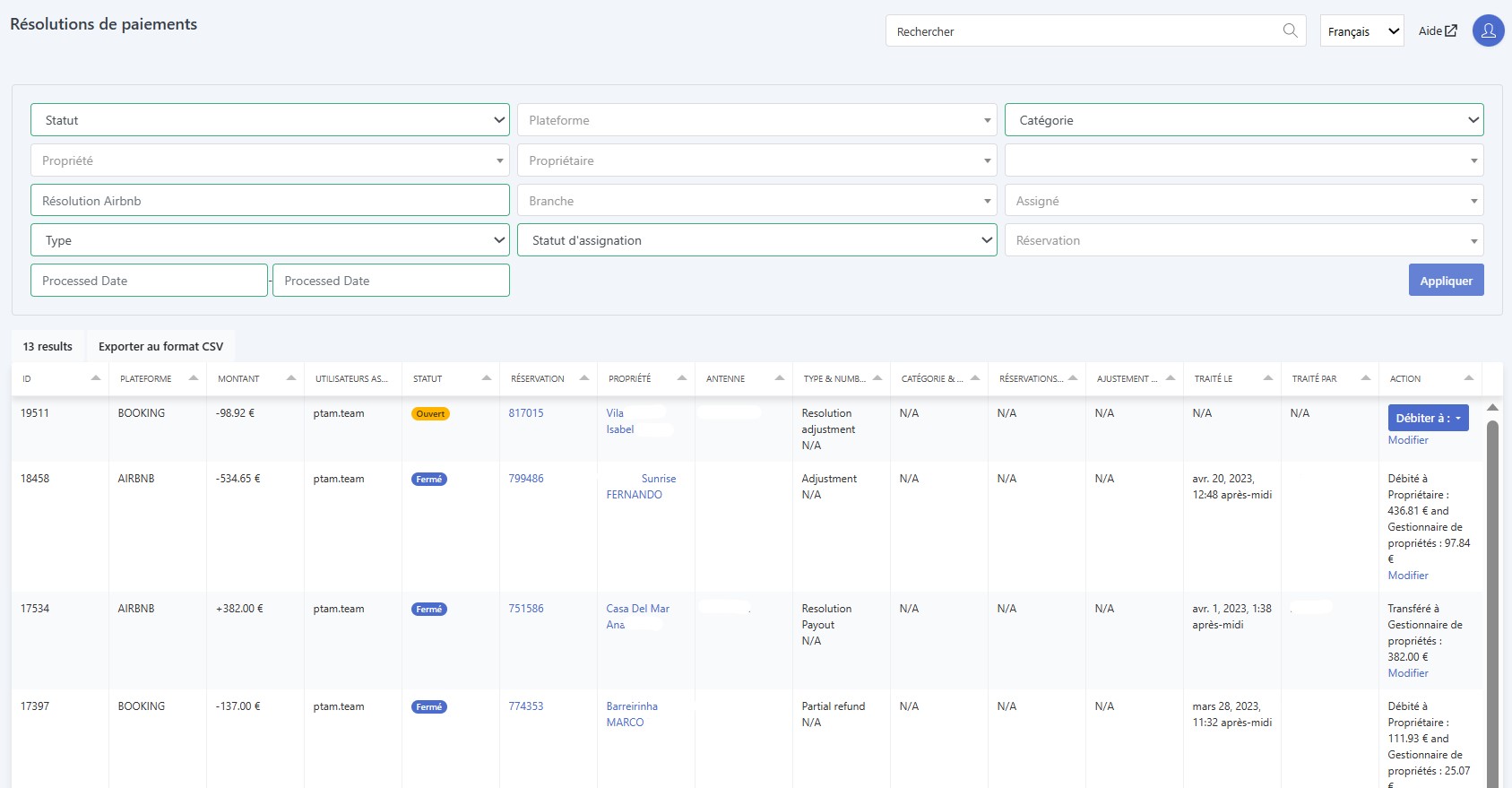Click the table vertical scrollbar
This screenshot has width=1512, height=788.
tap(1492, 601)
